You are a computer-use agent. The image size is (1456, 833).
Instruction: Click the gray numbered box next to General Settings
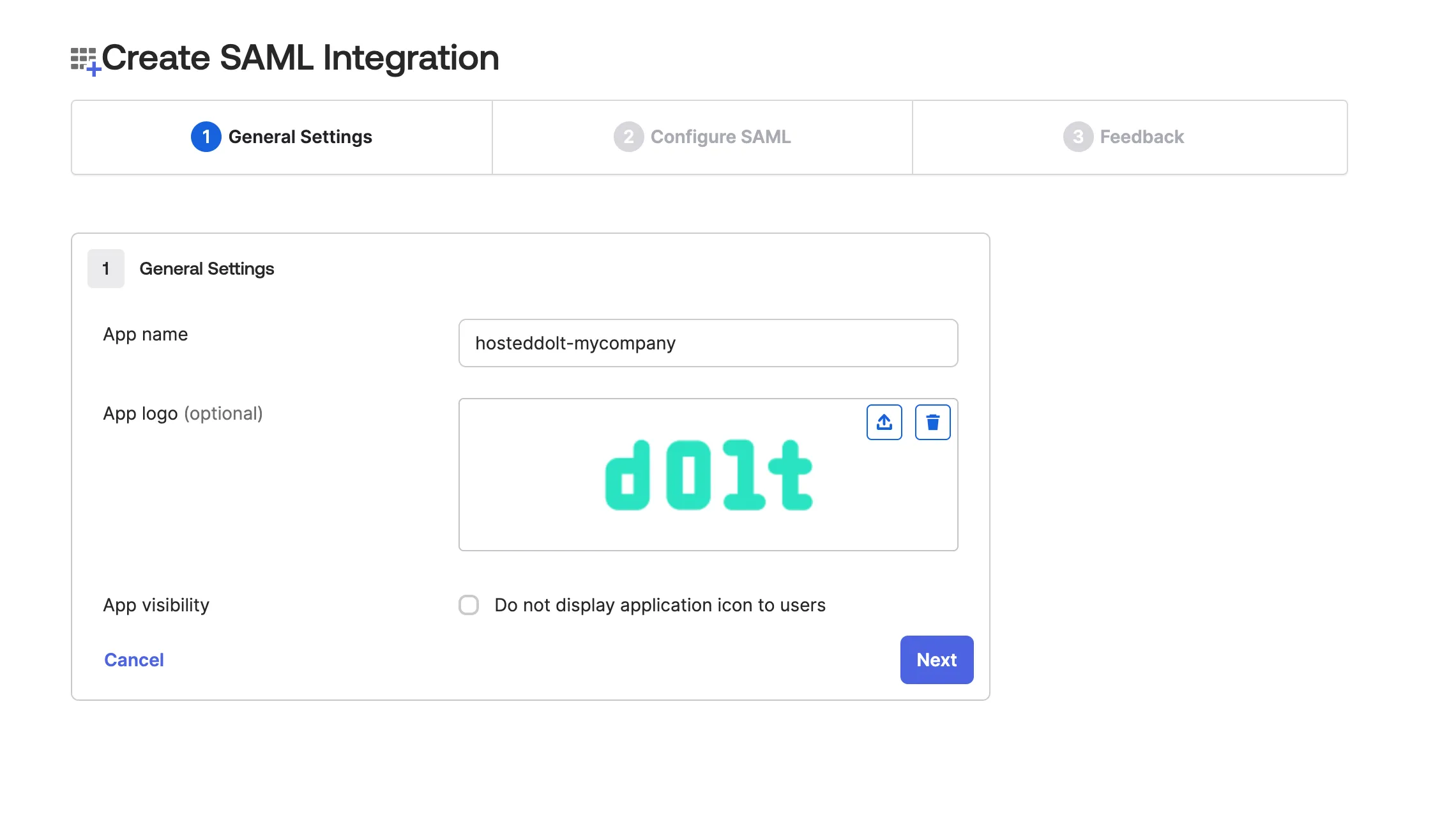pyautogui.click(x=105, y=268)
